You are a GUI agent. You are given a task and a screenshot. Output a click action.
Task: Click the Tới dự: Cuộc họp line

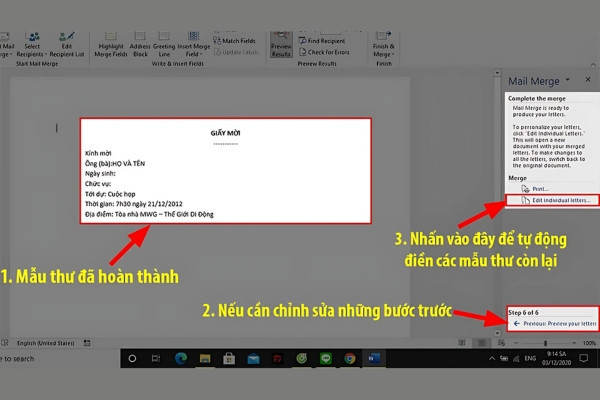click(110, 194)
